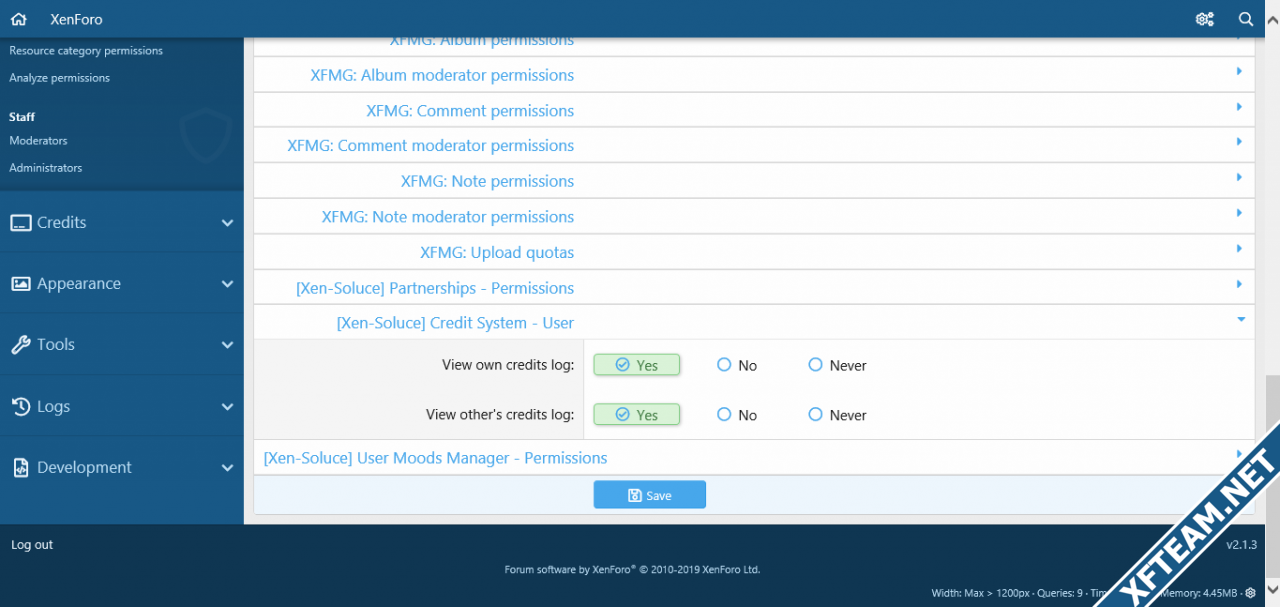Screen dimensions: 1280x607
Task: Click Log out
Action: 32,545
